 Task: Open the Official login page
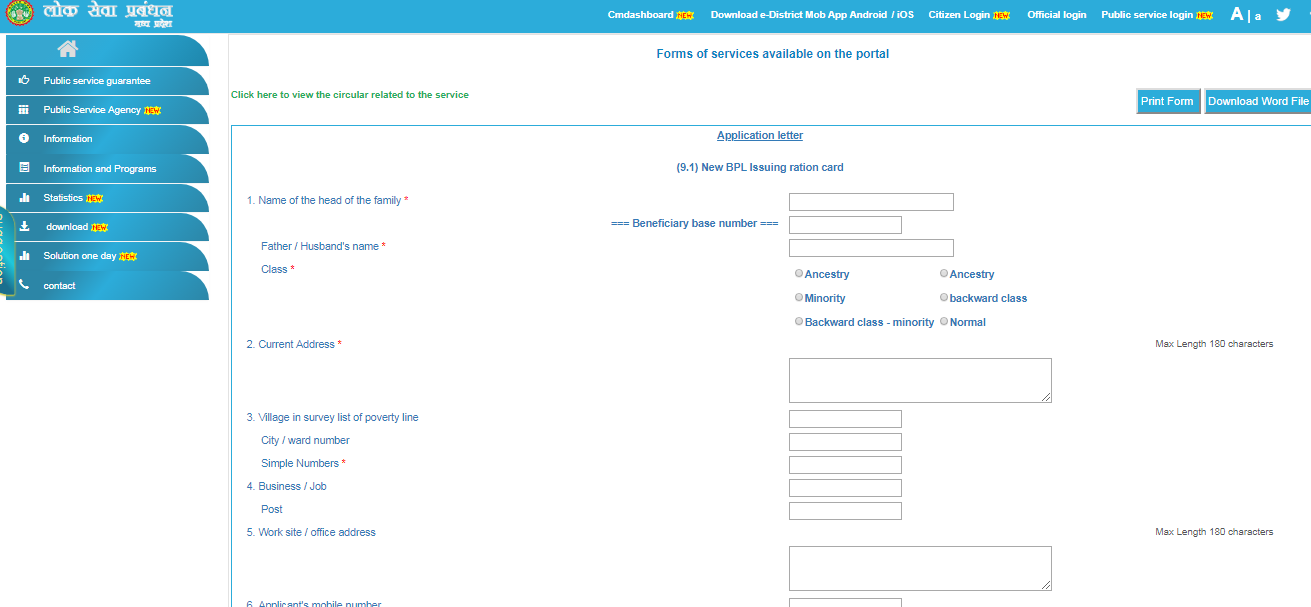(1057, 14)
